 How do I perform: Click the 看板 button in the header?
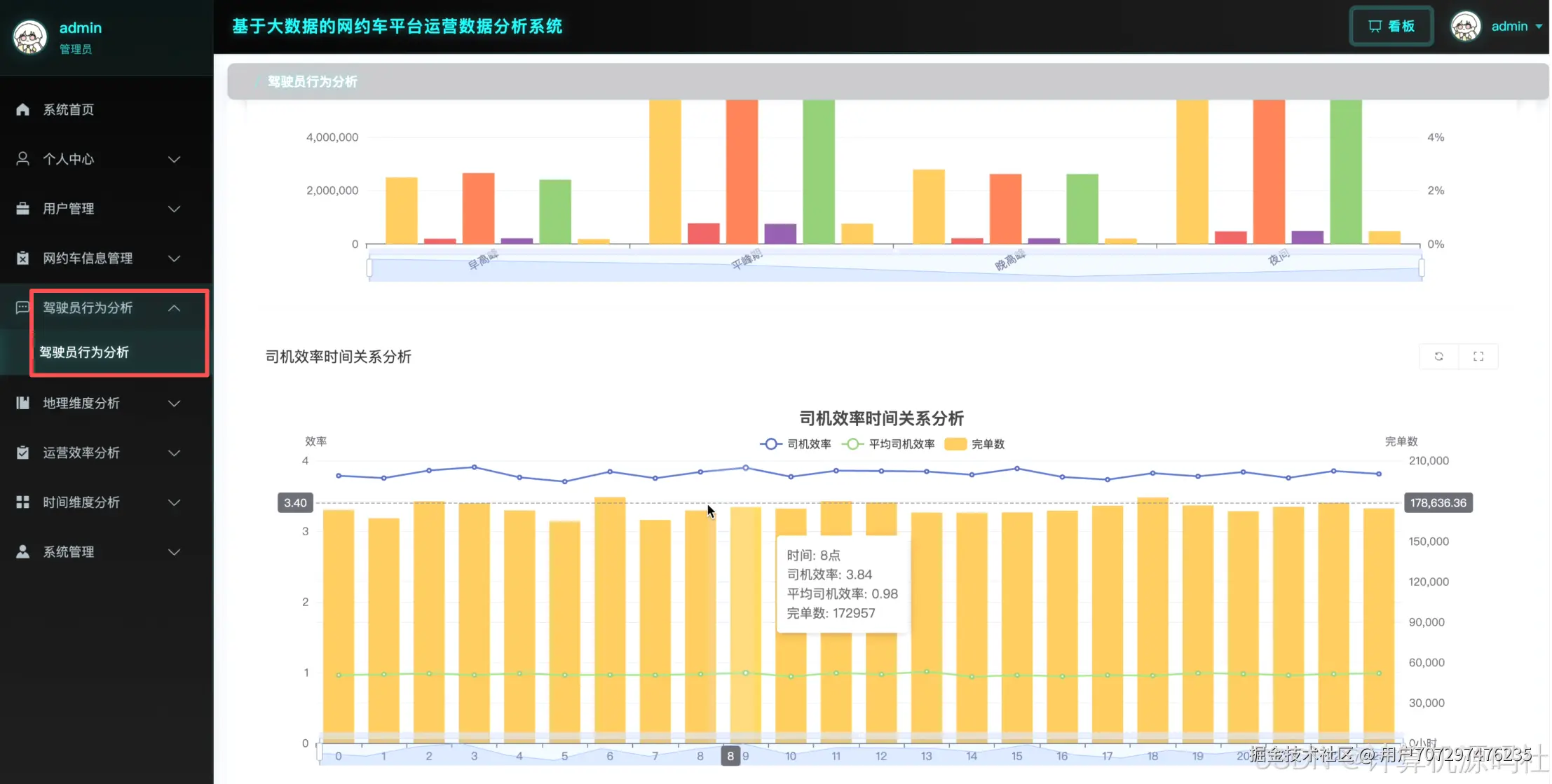point(1391,27)
